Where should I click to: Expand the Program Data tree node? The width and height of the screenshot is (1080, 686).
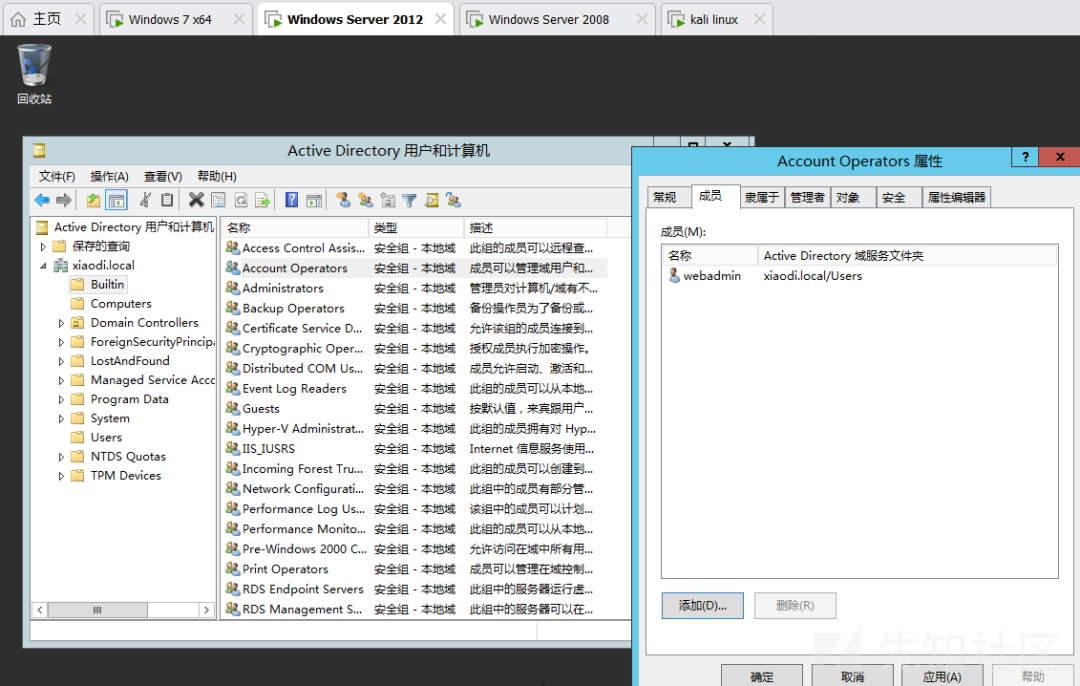tap(61, 399)
